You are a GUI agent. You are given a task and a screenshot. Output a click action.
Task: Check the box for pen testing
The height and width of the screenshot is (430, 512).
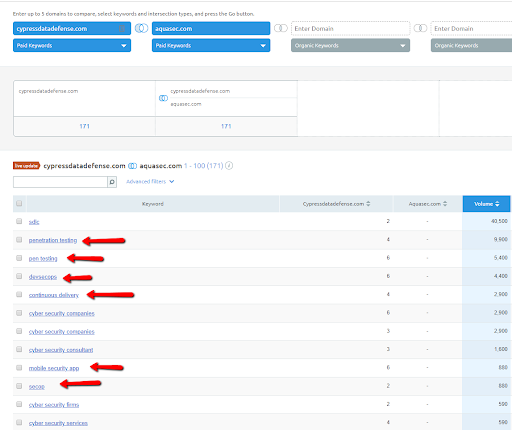pos(19,258)
